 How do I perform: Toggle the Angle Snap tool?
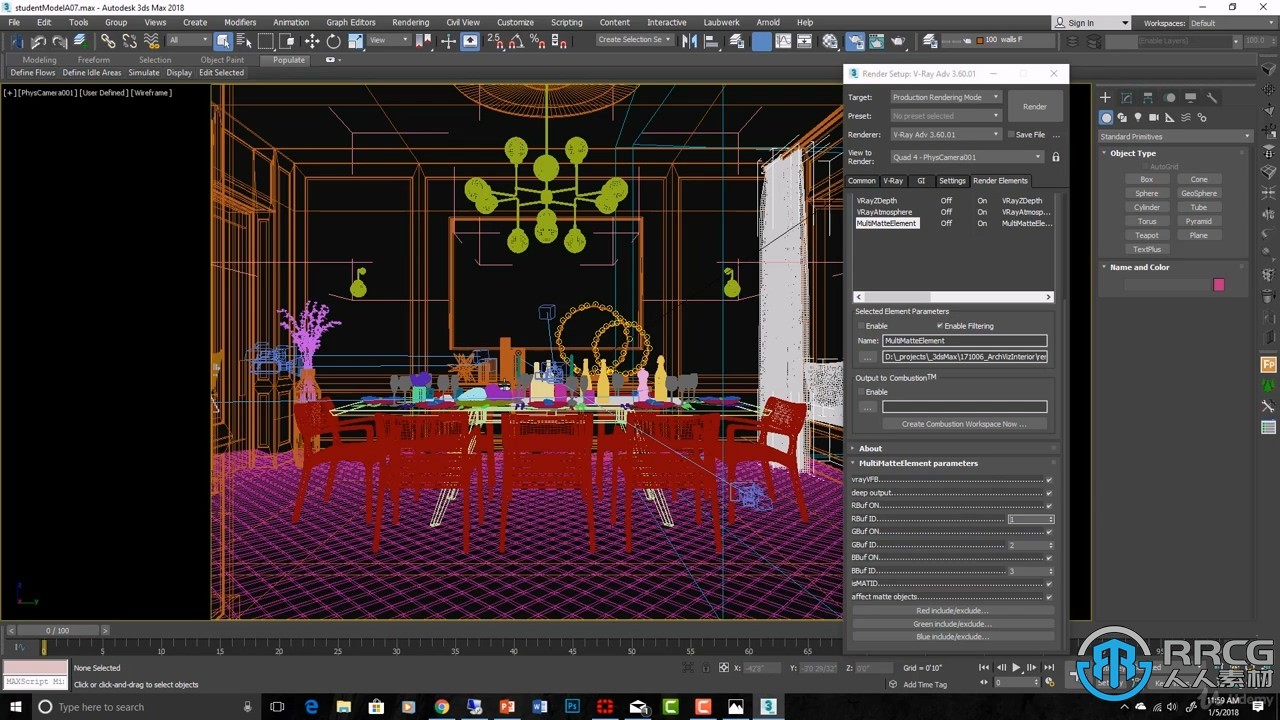pyautogui.click(x=516, y=41)
